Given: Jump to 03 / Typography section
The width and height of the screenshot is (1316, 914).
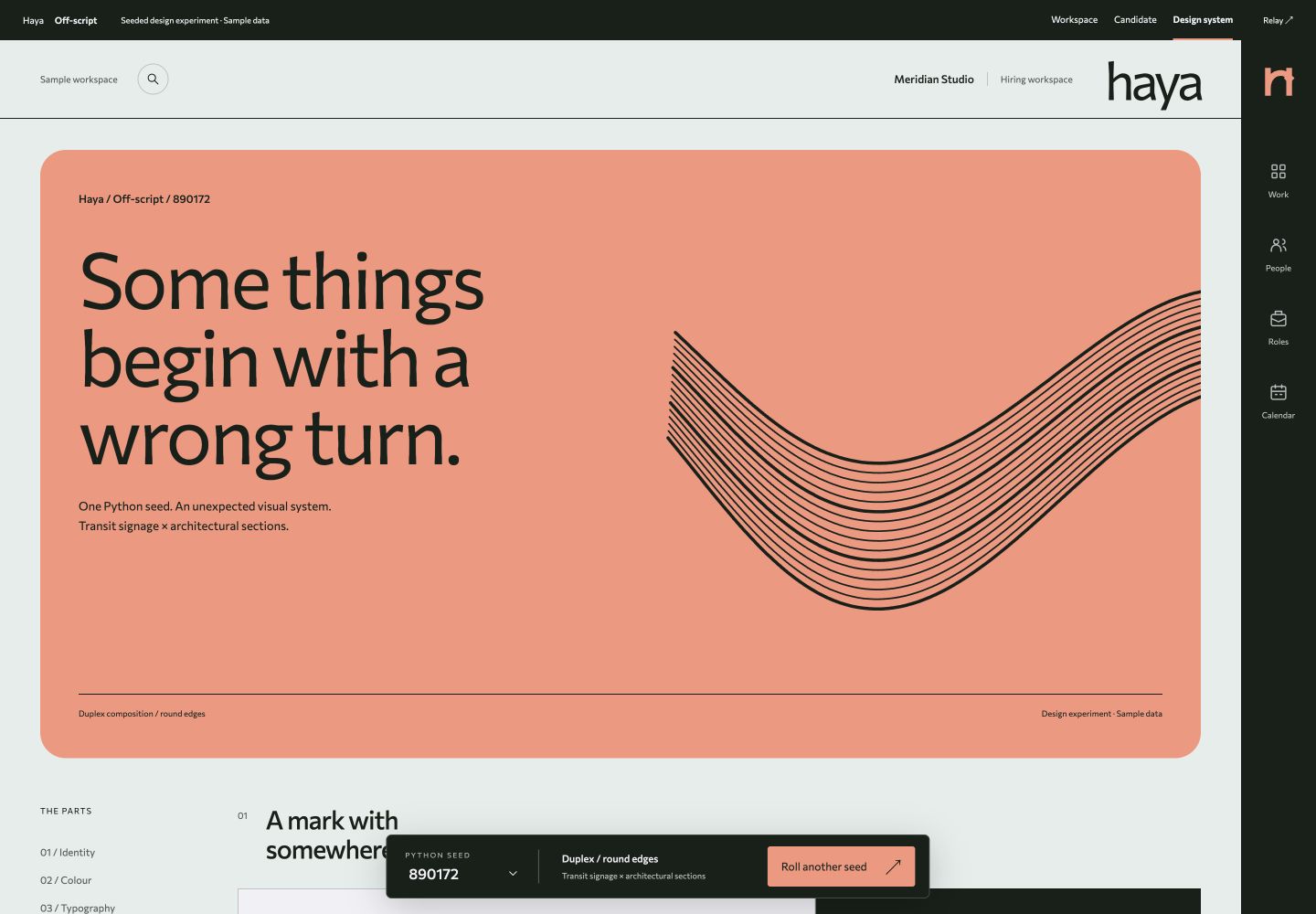Looking at the screenshot, I should point(78,908).
